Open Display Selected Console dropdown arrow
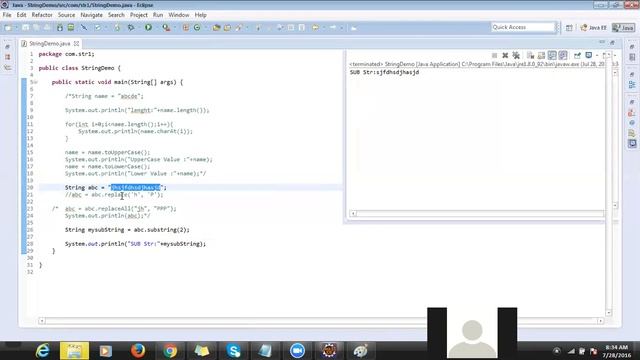 coord(597,56)
